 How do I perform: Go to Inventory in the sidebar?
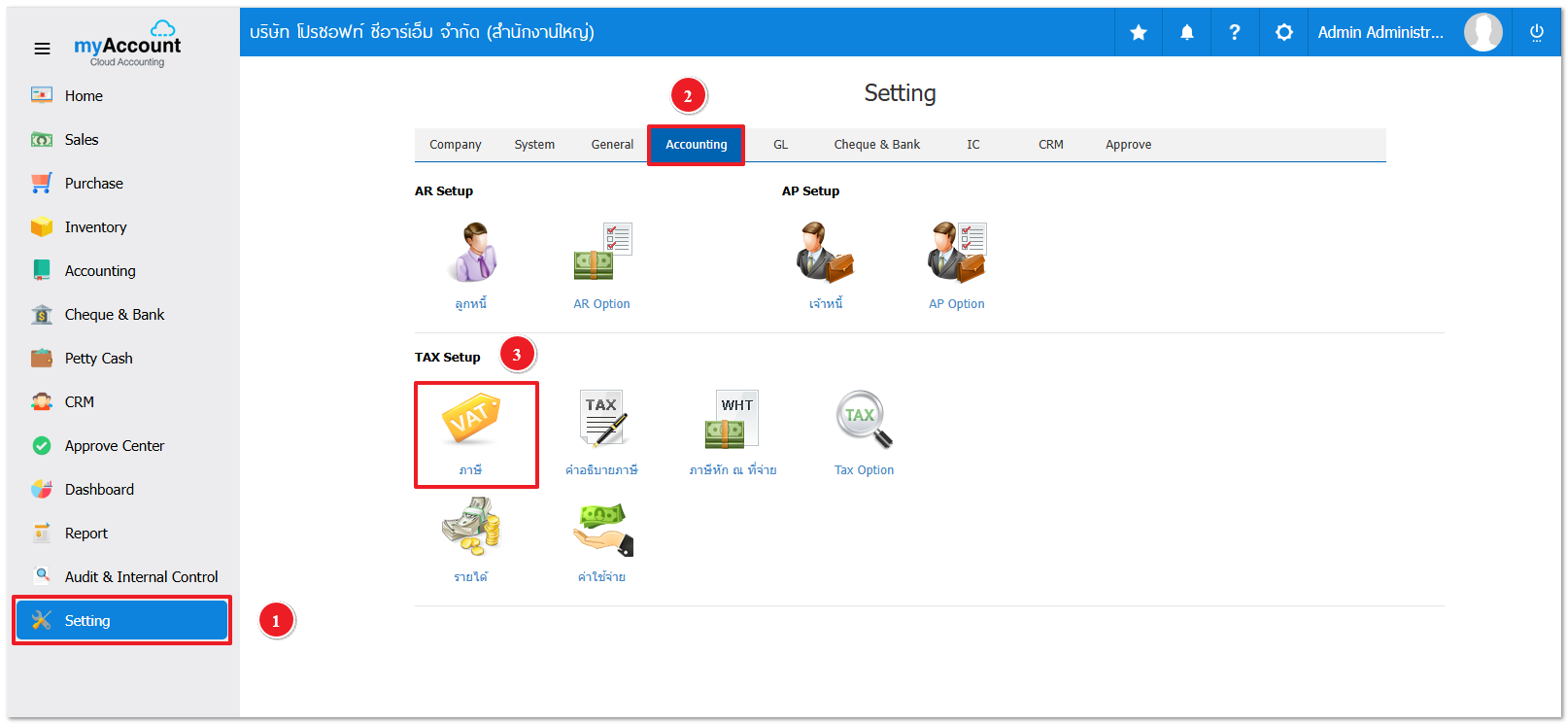tap(95, 227)
